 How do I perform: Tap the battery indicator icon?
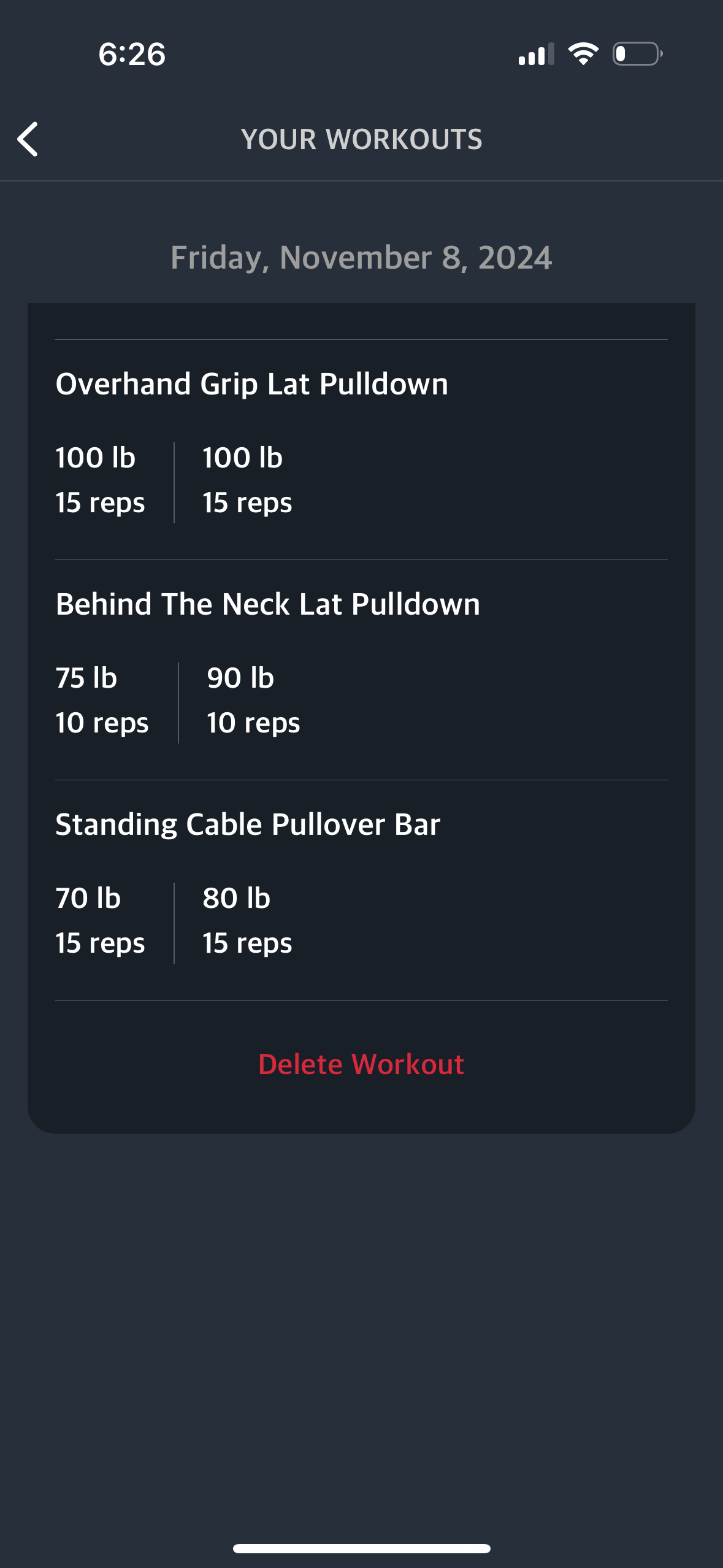point(638,54)
